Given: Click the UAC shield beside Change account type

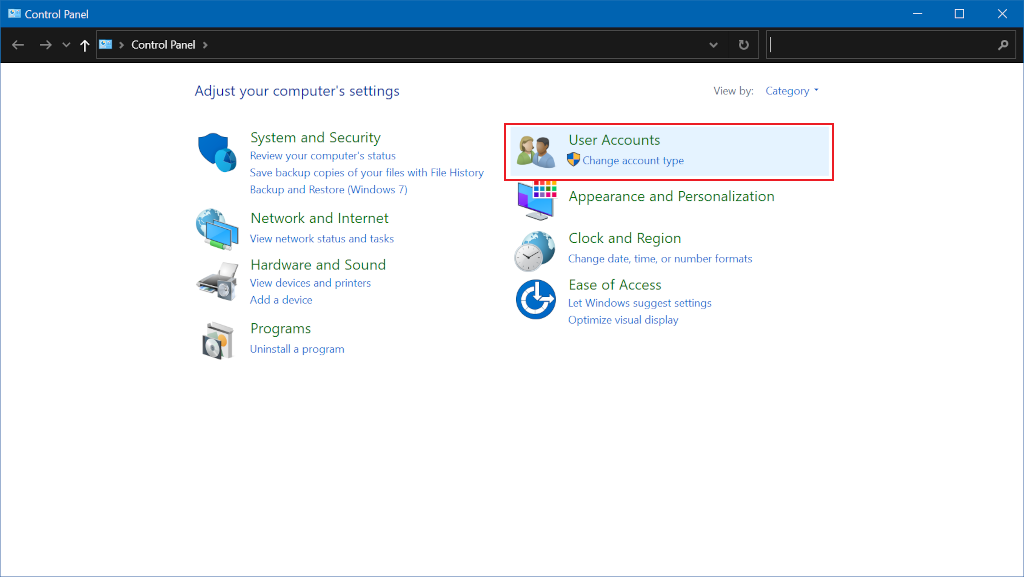Looking at the screenshot, I should tap(573, 159).
